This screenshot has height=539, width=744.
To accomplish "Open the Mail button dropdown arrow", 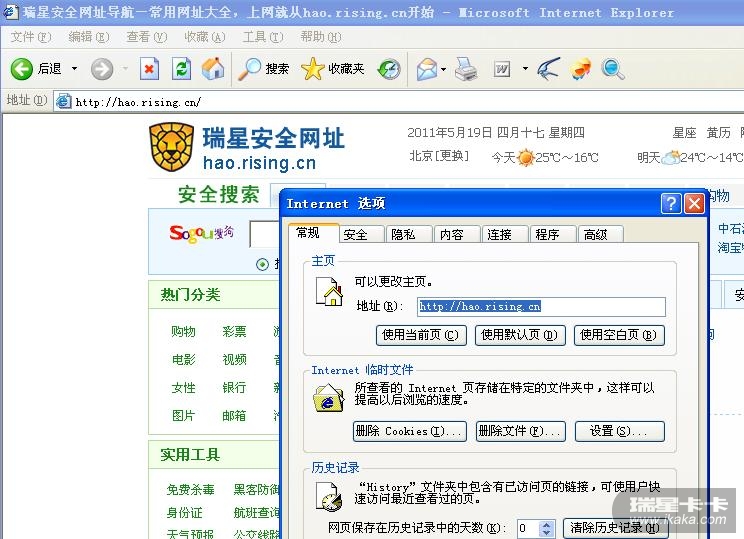I will 443,69.
